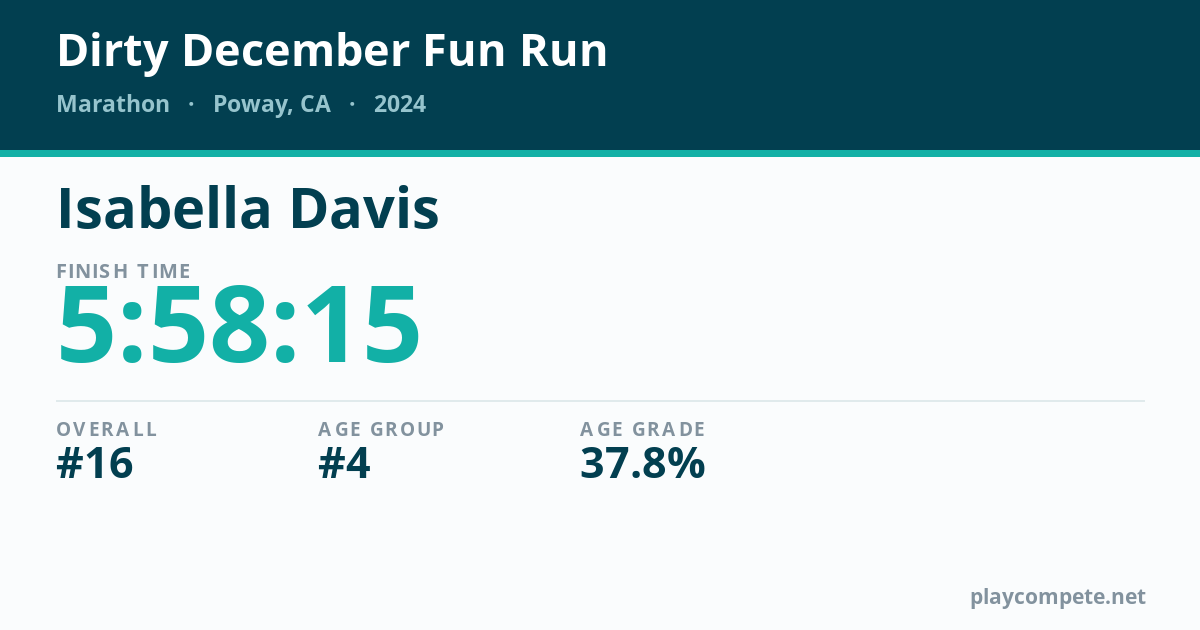Click the Poway, CA location text
This screenshot has height=630, width=1200.
point(272,105)
